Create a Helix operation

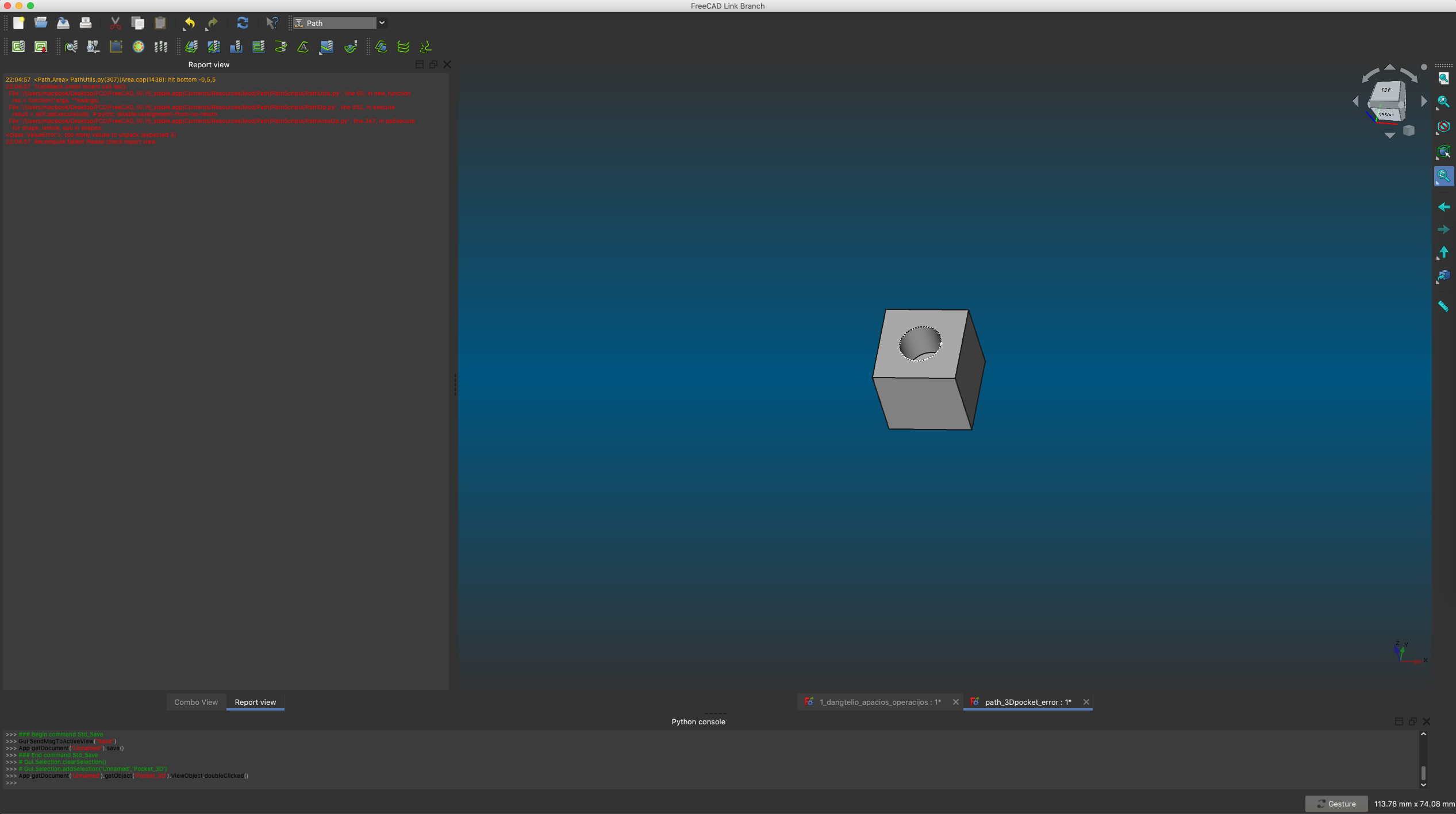[x=280, y=47]
